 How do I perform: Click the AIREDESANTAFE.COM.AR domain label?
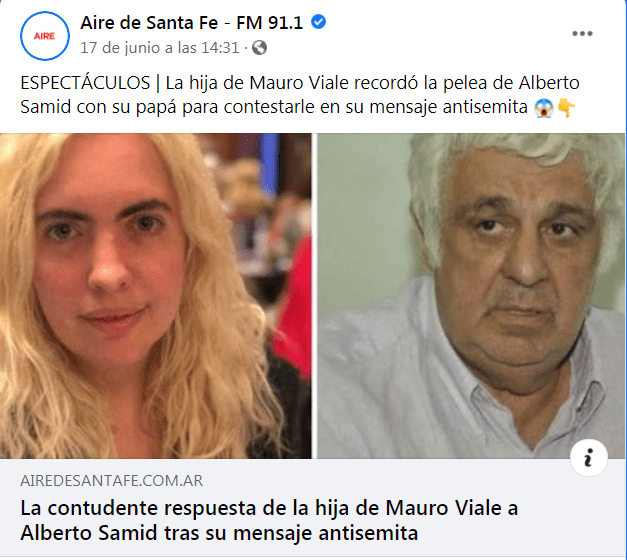tap(112, 481)
